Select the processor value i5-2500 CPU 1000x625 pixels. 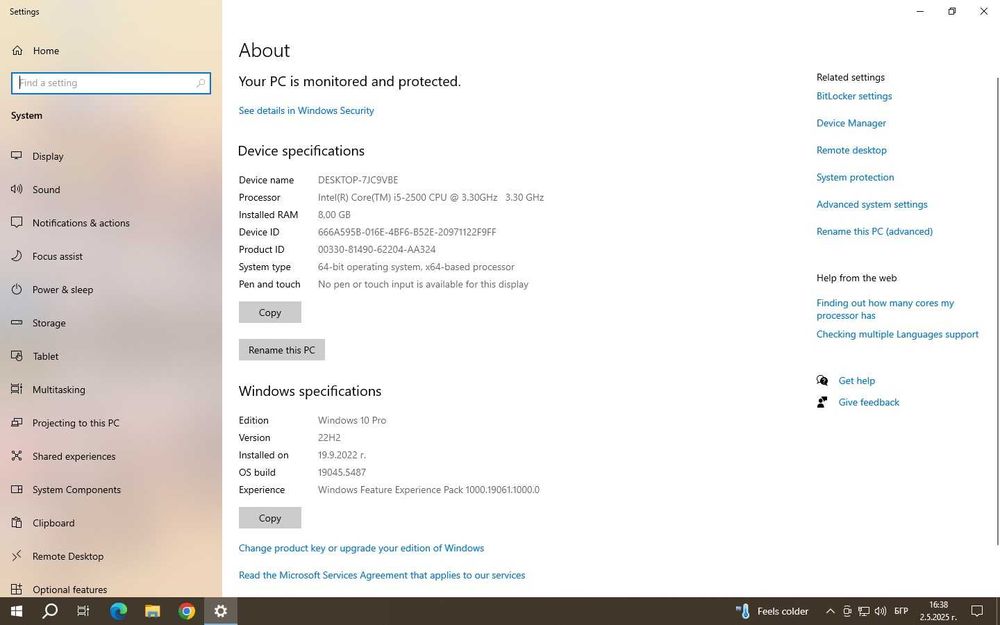[x=431, y=198]
